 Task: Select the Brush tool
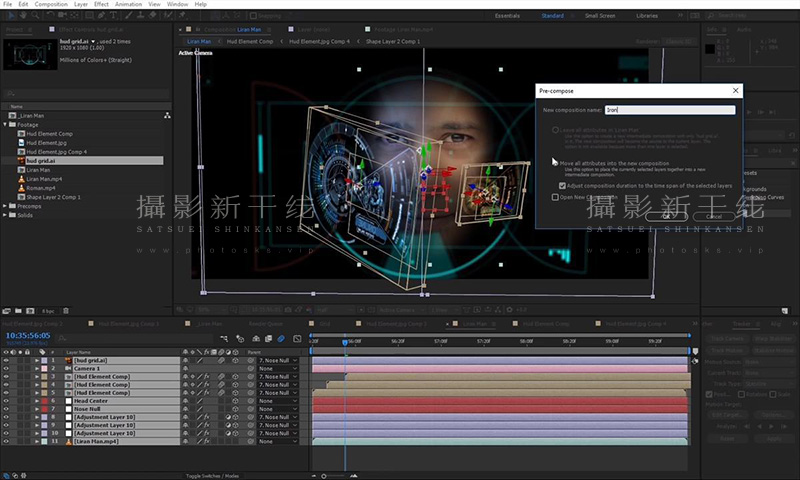click(x=129, y=15)
